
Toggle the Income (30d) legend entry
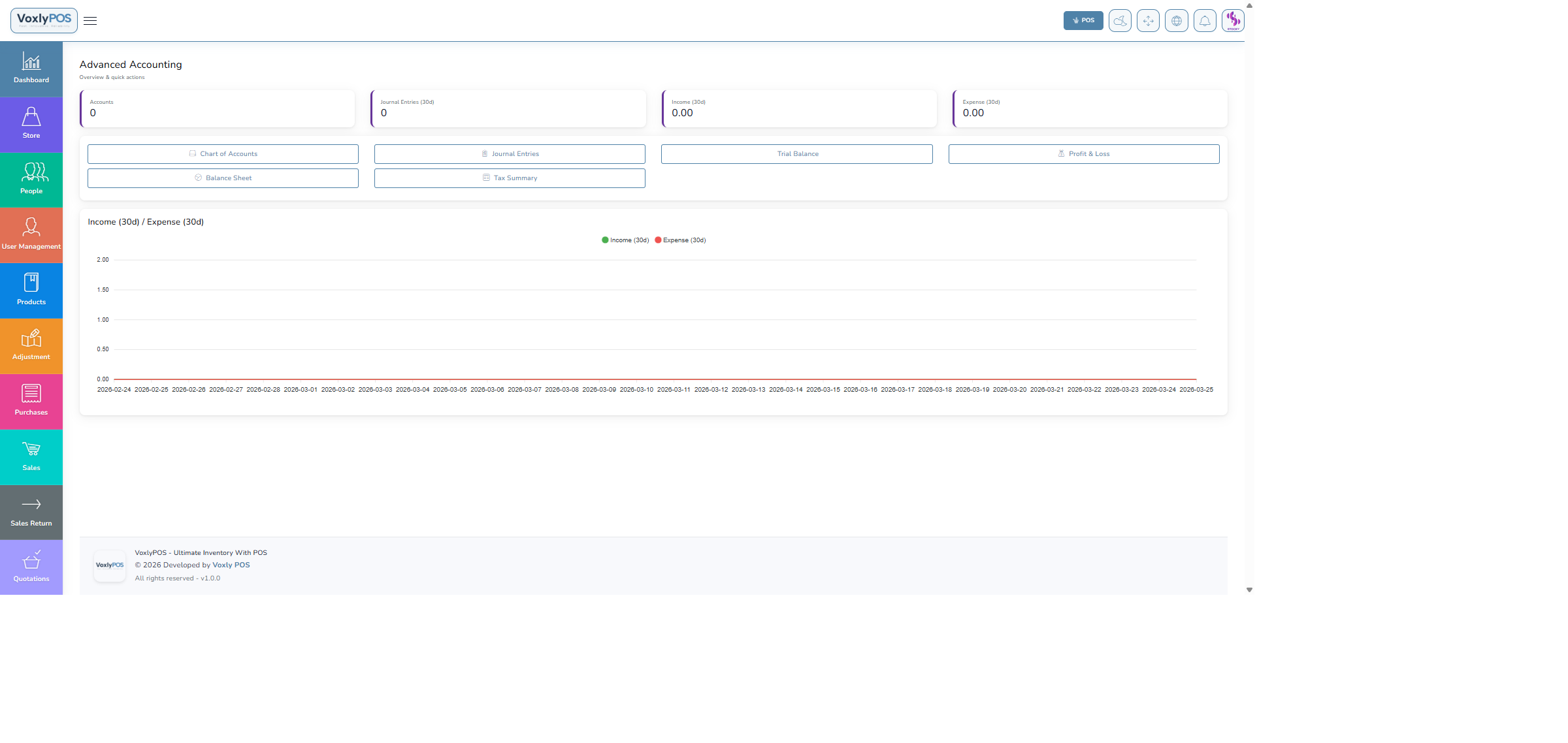click(x=625, y=240)
